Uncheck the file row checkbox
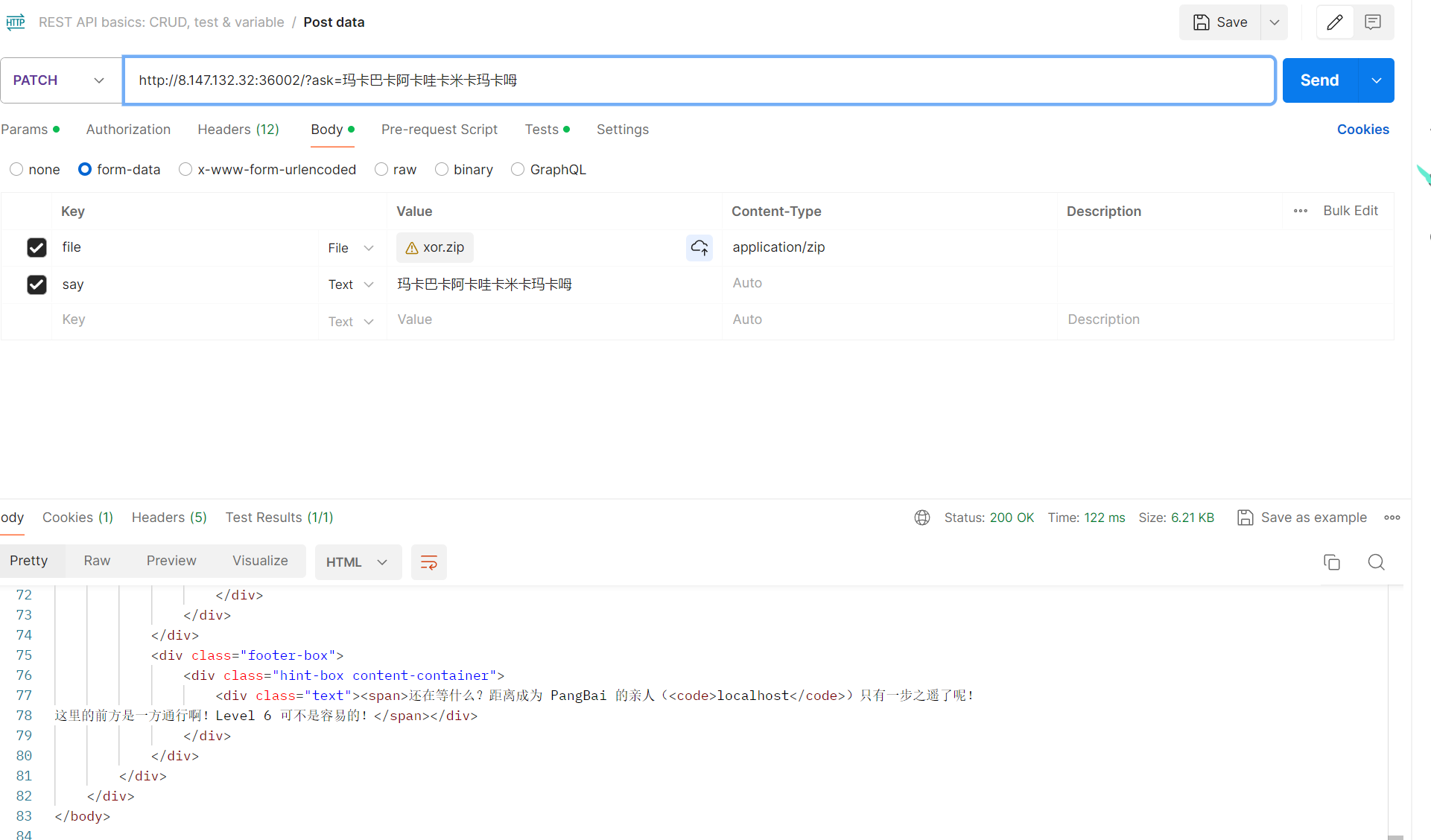The height and width of the screenshot is (840, 1431). tap(37, 247)
